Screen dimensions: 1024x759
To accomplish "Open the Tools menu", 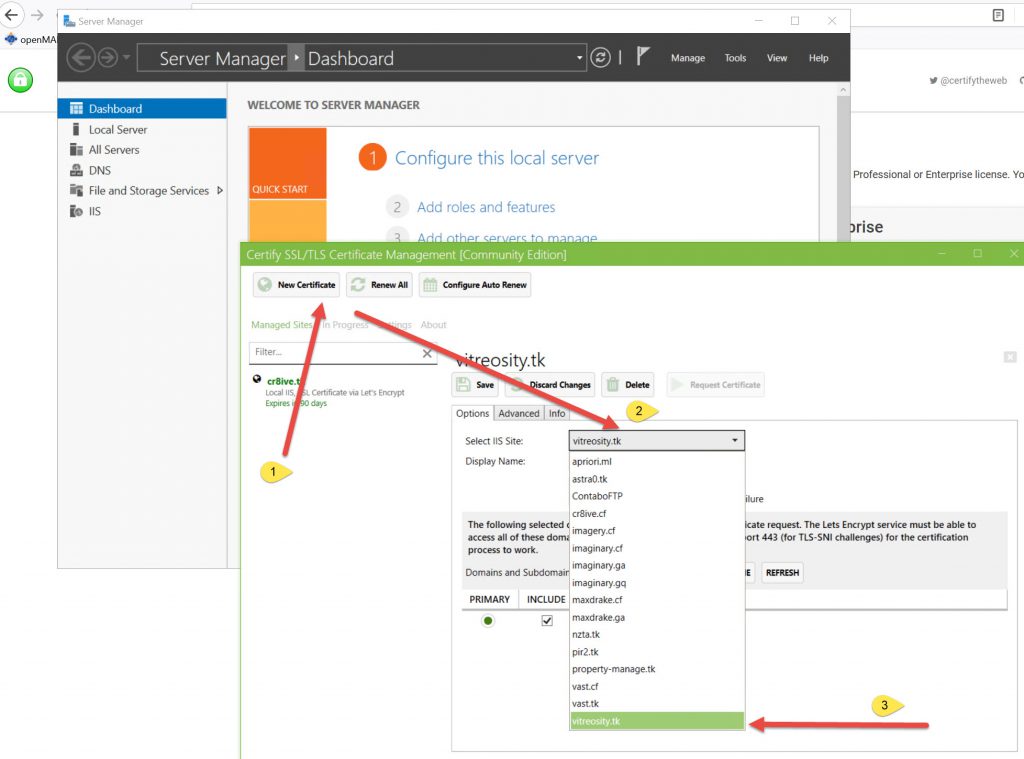I will tap(735, 58).
